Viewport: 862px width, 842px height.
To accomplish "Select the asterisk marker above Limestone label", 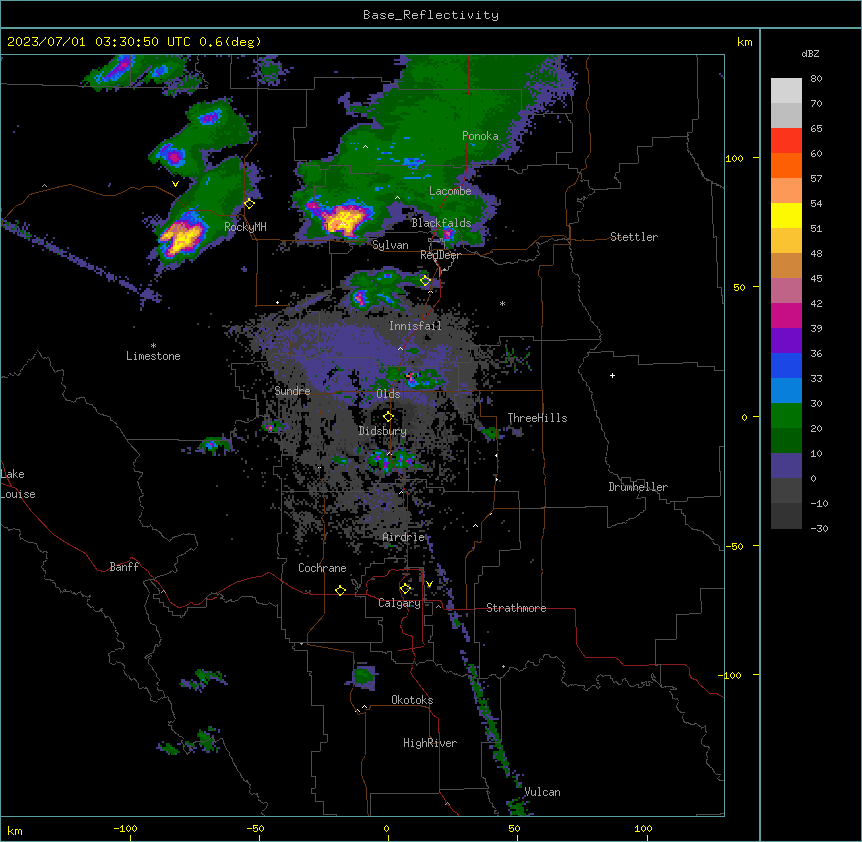I will pos(153,346).
